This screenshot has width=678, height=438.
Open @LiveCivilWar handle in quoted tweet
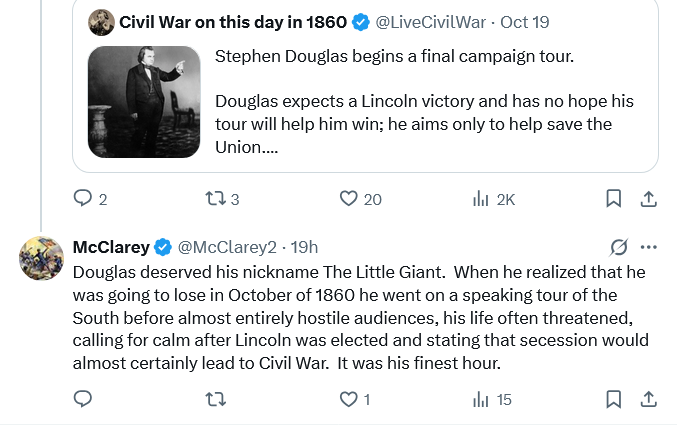[x=430, y=22]
